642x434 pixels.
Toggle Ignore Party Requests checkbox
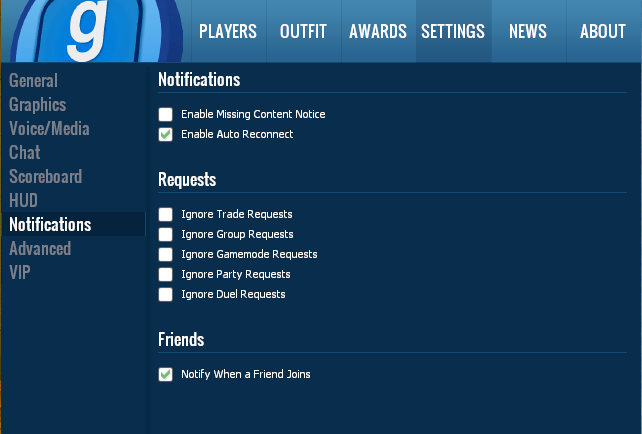(x=166, y=274)
